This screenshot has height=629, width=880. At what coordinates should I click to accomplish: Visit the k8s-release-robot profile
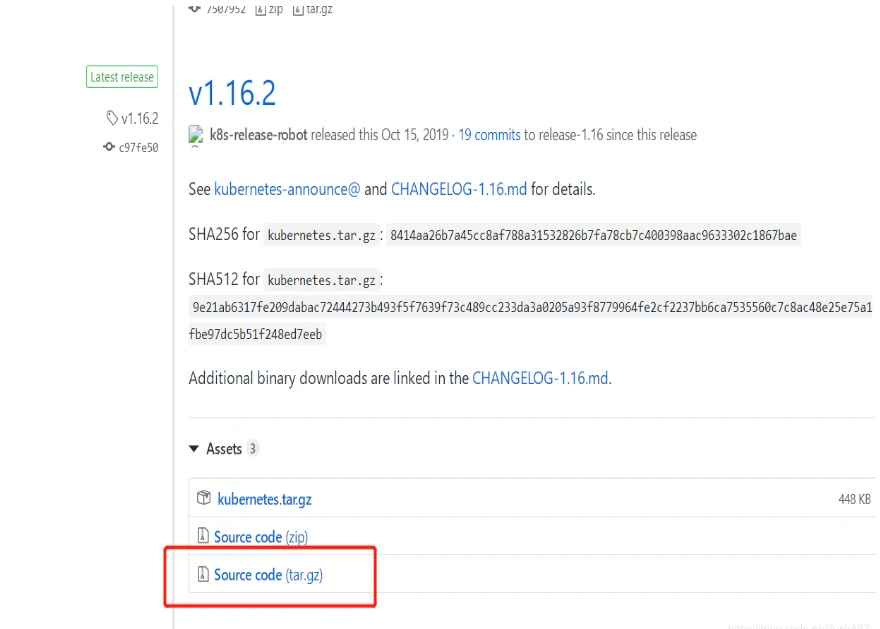258,135
